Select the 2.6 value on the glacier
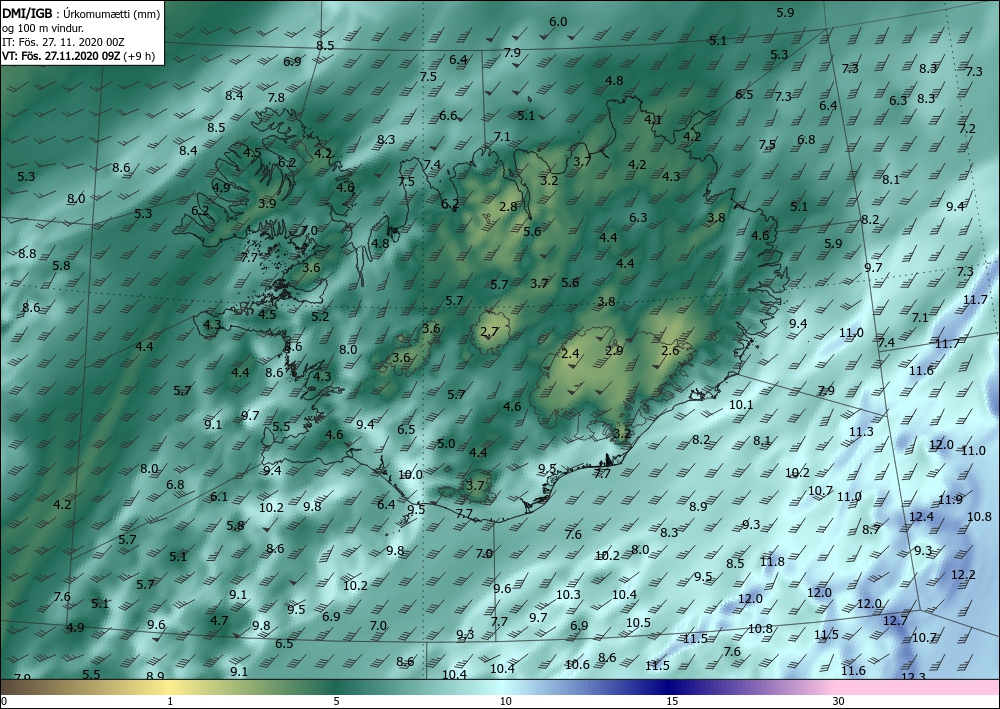 670,350
